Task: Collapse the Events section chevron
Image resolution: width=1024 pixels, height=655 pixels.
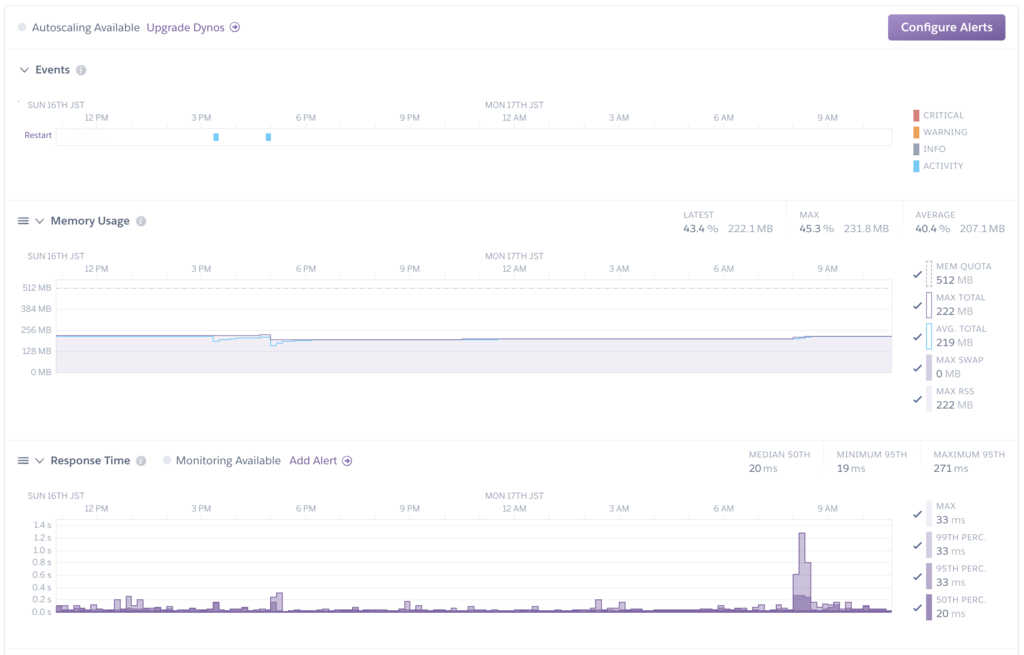Action: (x=24, y=70)
